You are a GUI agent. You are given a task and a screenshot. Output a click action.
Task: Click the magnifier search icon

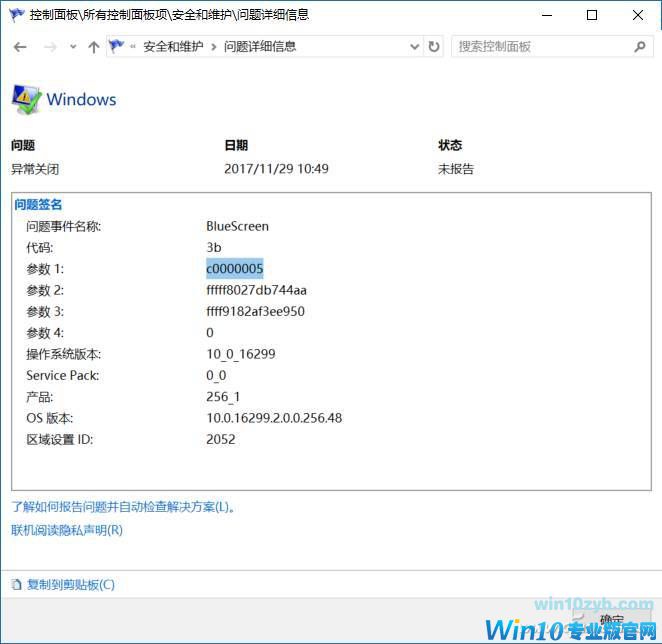640,46
